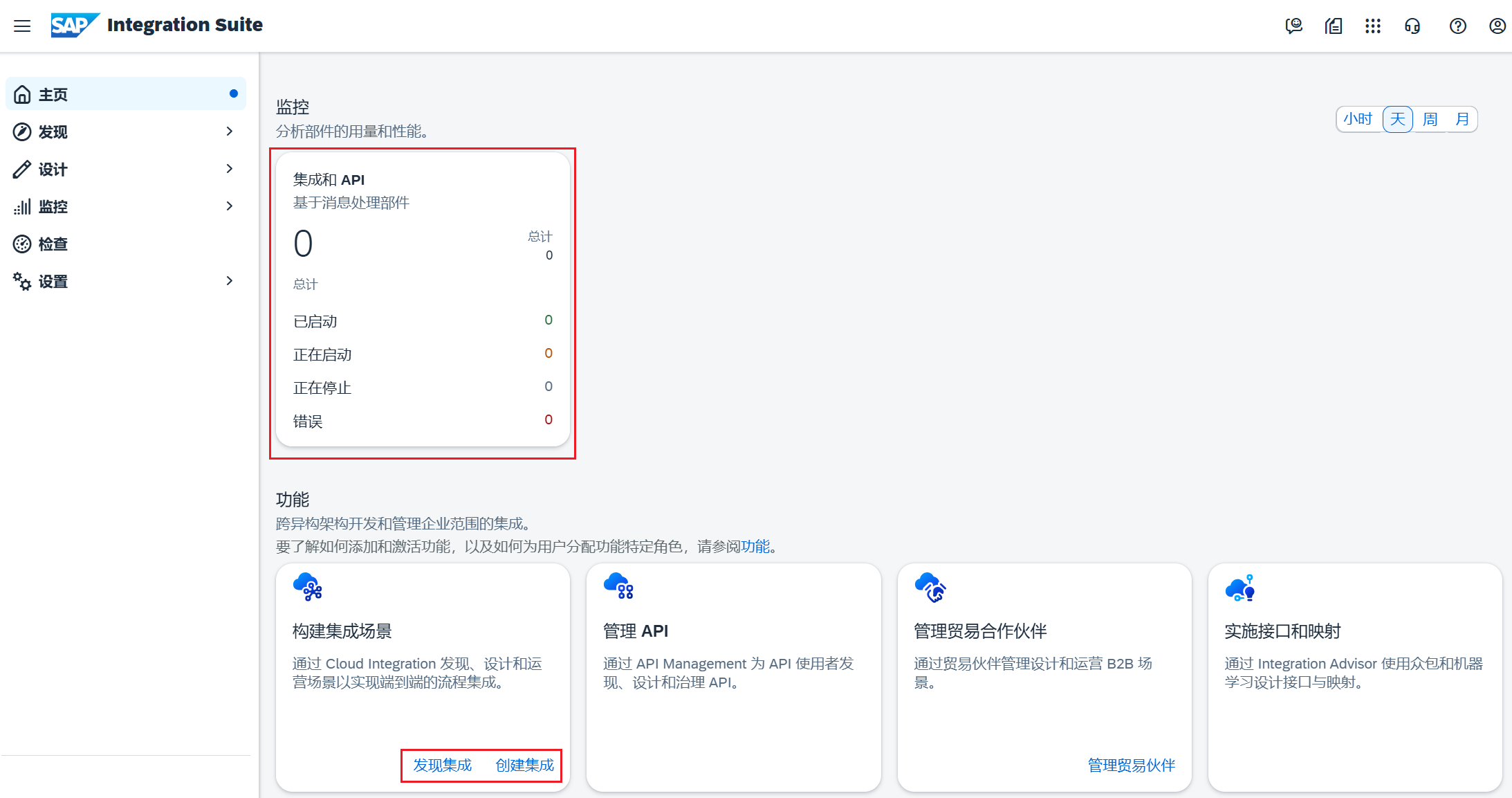Image resolution: width=1512 pixels, height=798 pixels.
Task: Open the 管理贸易伙伴 link
Action: 1131,765
